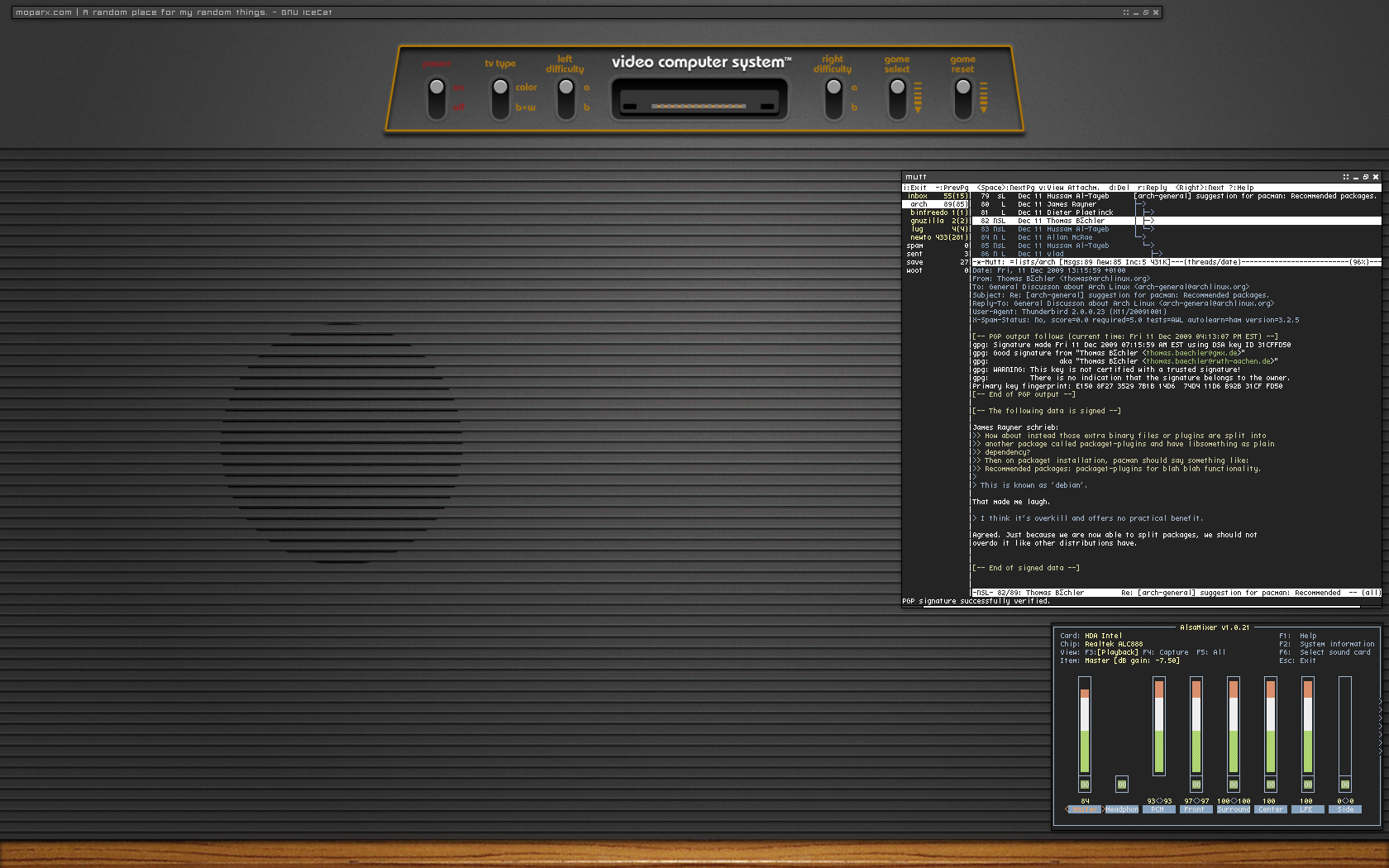Toggle the tv type color switch

tap(500, 97)
